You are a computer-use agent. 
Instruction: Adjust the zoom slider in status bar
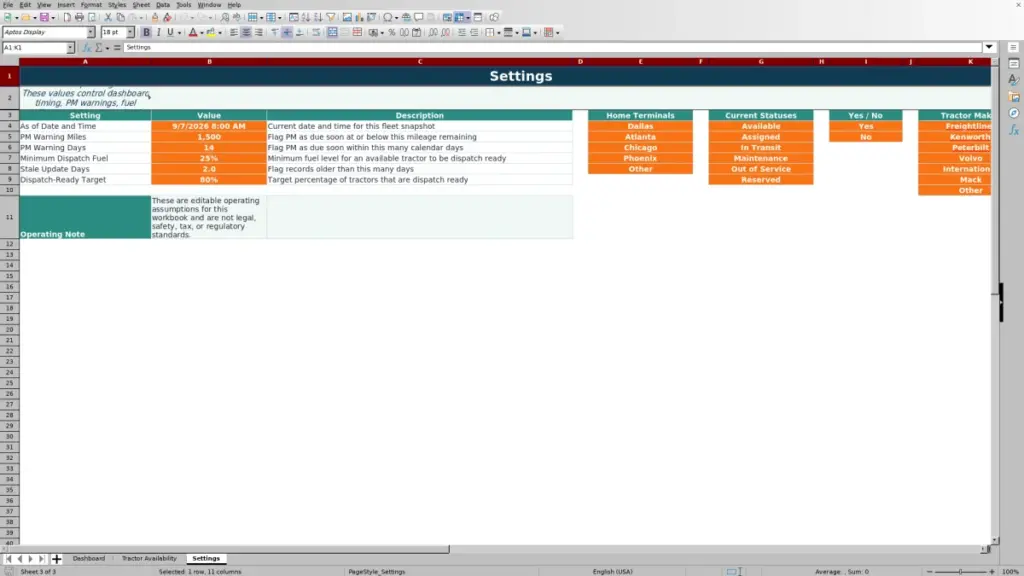960,571
